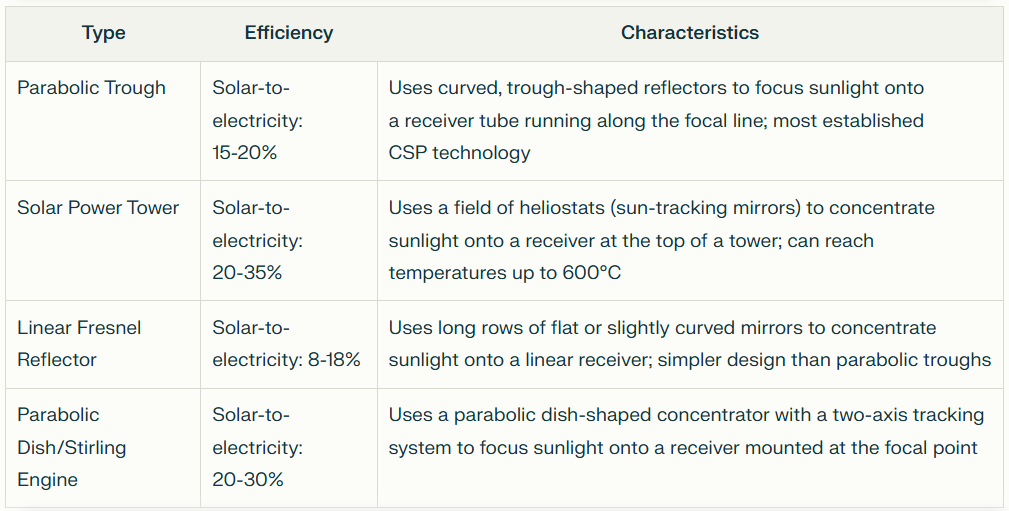Select the Parabolic Trough type cell
This screenshot has width=1009, height=511.
[x=103, y=121]
